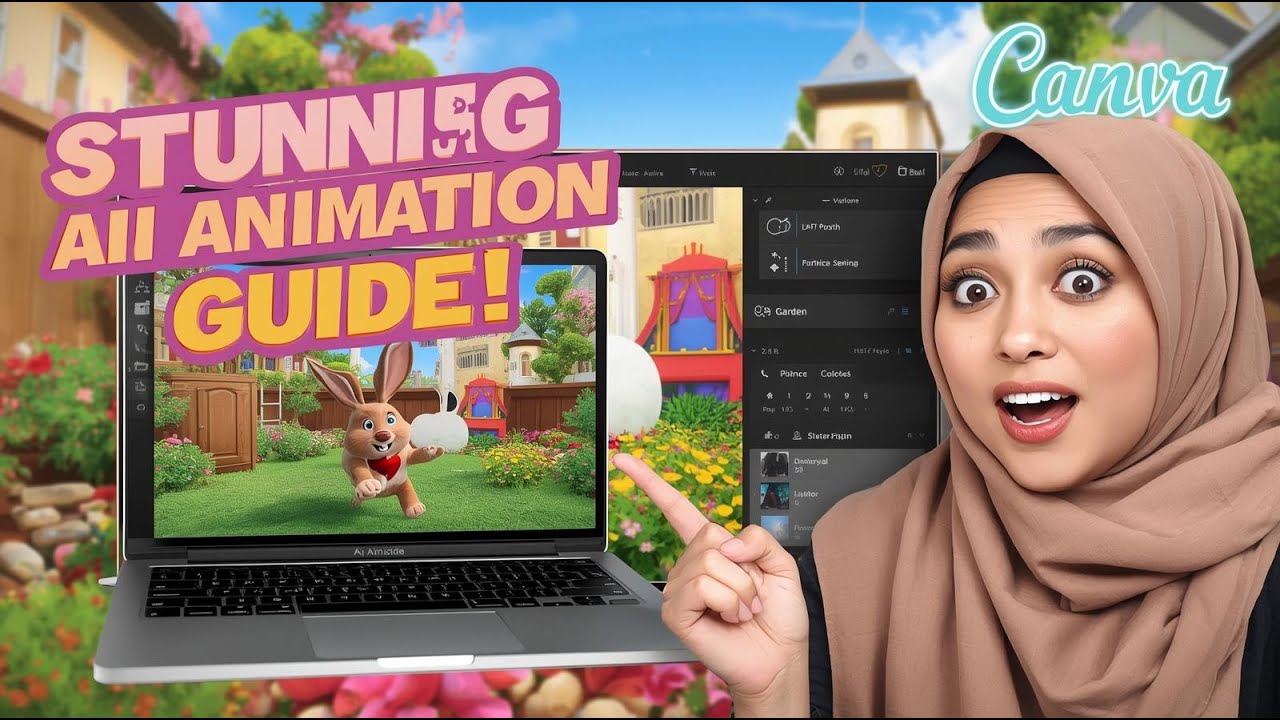Select the Dealaryal thumbnail in the list
This screenshot has height=720, width=1280.
coord(774,465)
